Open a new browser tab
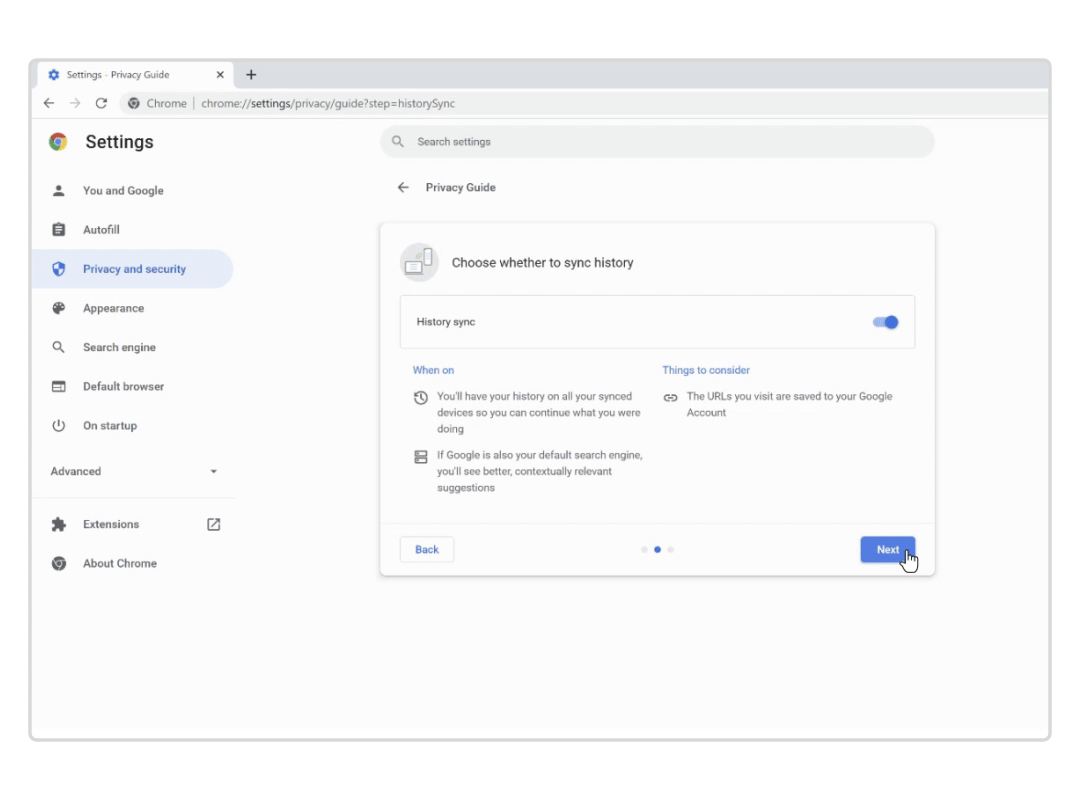 [251, 74]
